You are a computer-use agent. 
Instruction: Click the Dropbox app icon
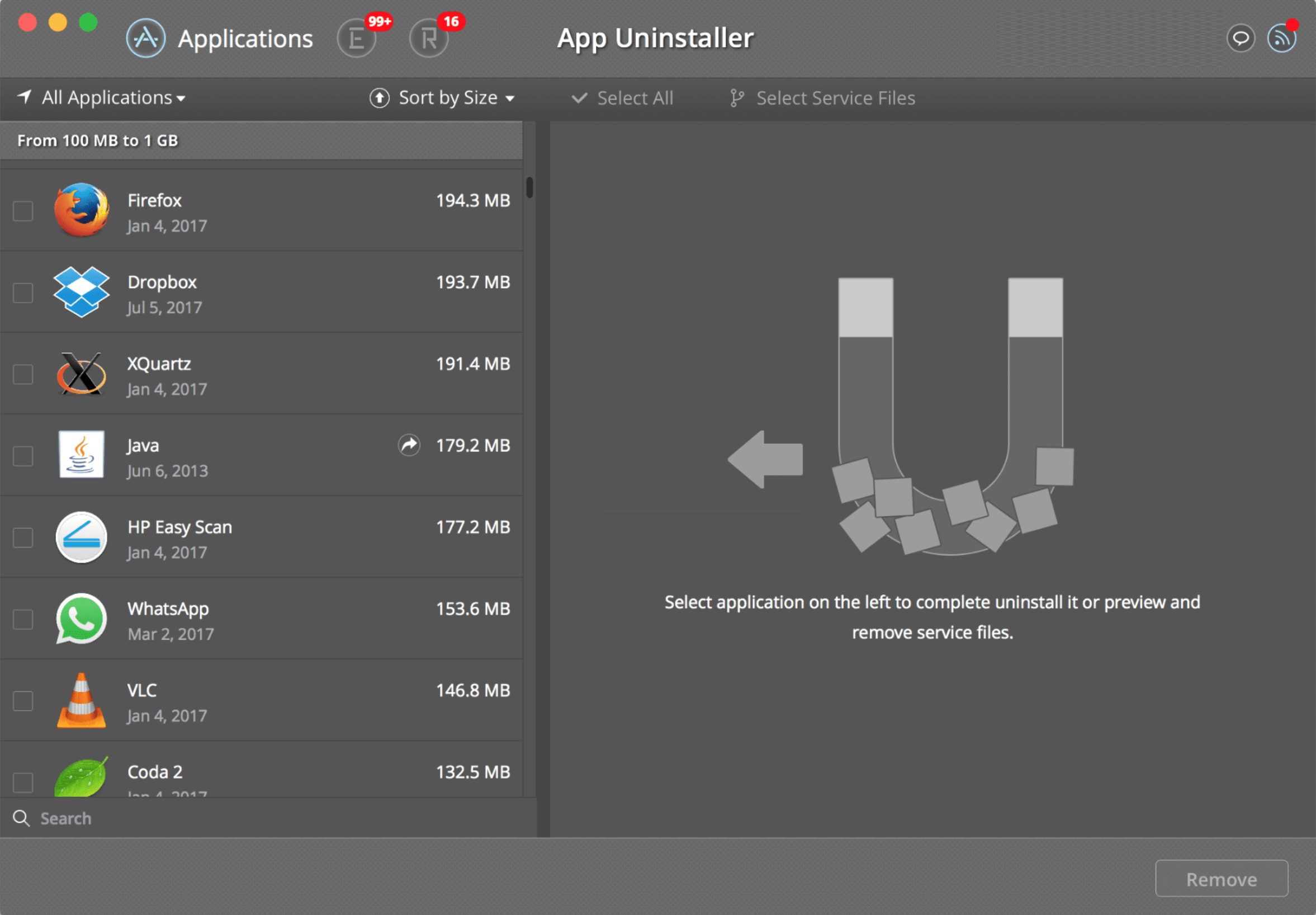[82, 292]
